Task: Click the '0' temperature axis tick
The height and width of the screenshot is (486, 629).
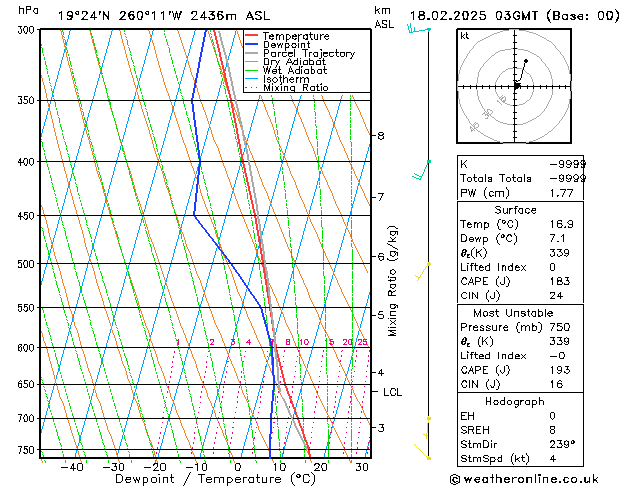Action: (238, 467)
